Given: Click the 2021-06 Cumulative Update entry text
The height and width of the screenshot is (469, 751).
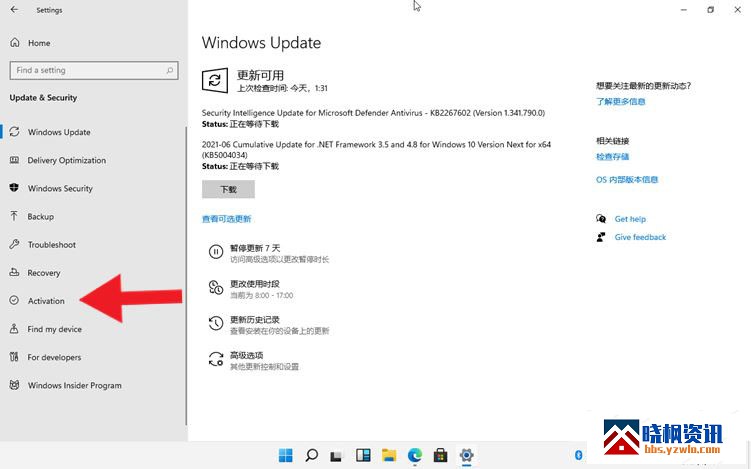Looking at the screenshot, I should [376, 149].
